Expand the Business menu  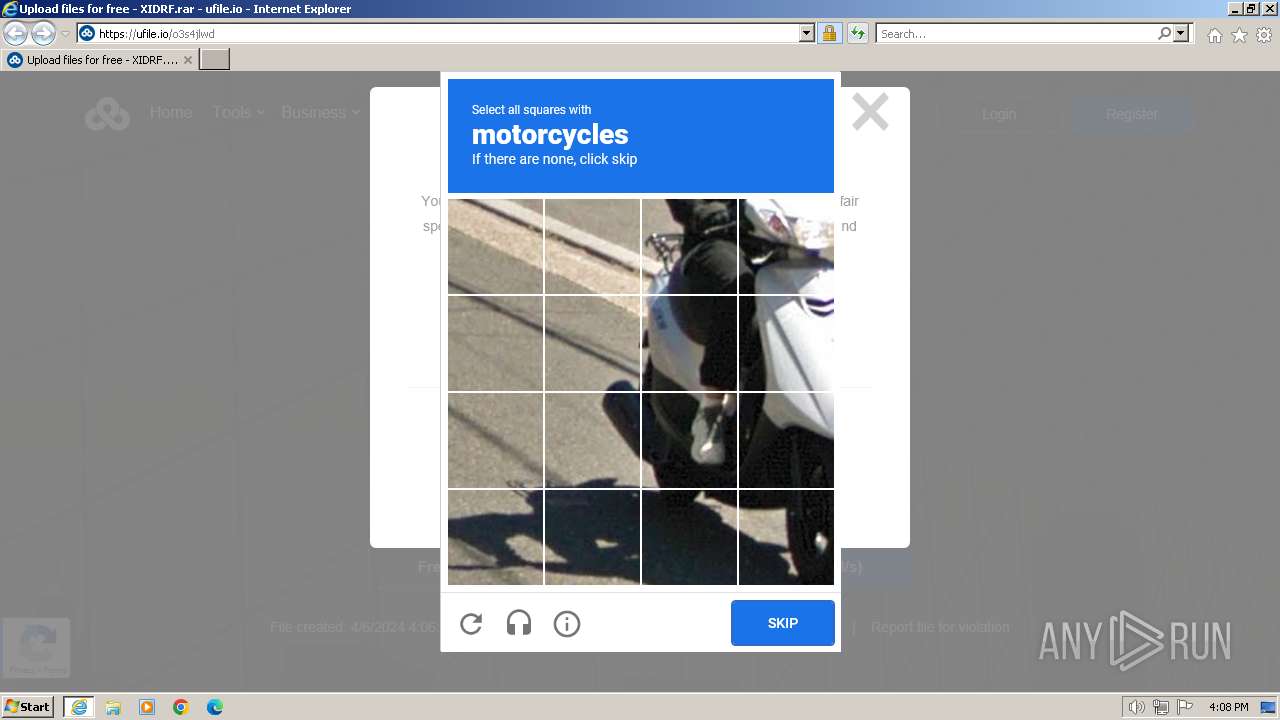point(321,113)
